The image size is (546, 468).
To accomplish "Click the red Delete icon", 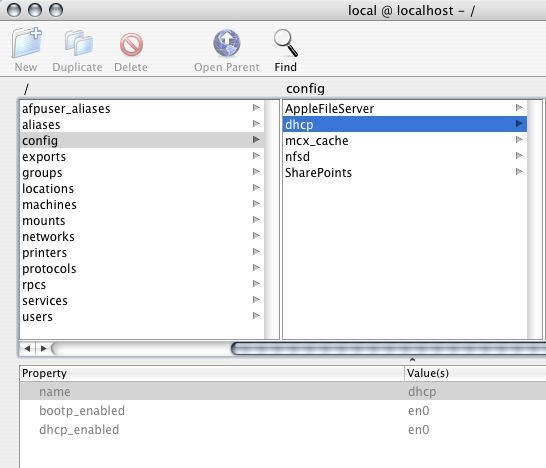I will coord(131,45).
